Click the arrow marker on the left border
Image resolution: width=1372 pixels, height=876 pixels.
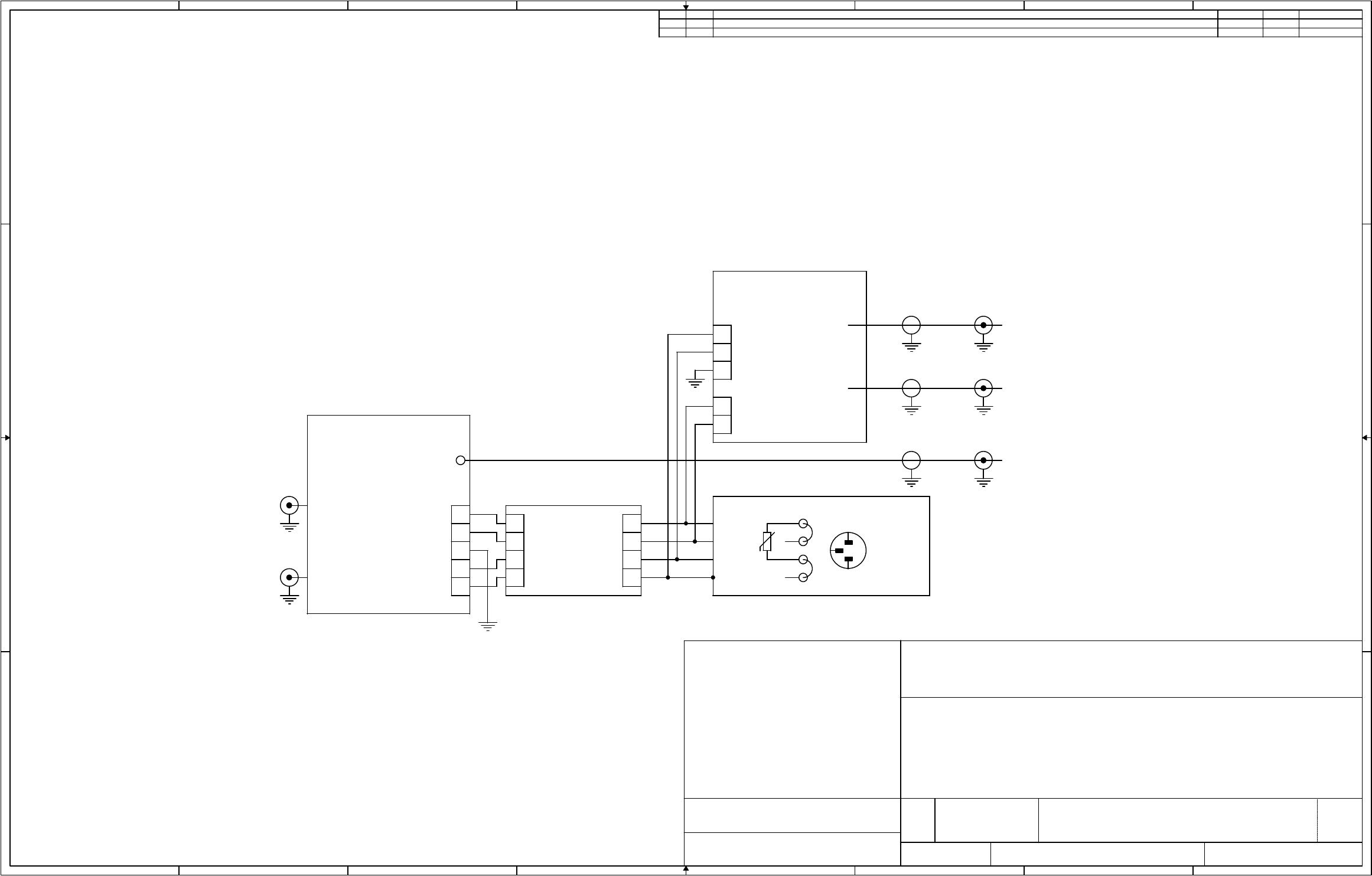click(x=6, y=437)
